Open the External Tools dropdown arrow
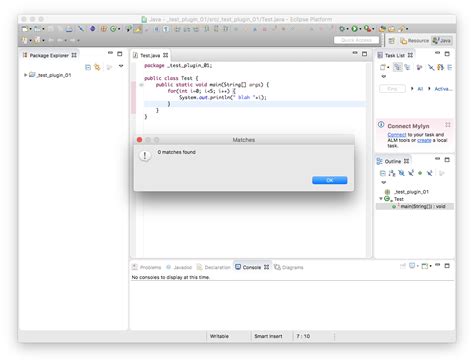This screenshot has width=474, height=364. coord(373,29)
